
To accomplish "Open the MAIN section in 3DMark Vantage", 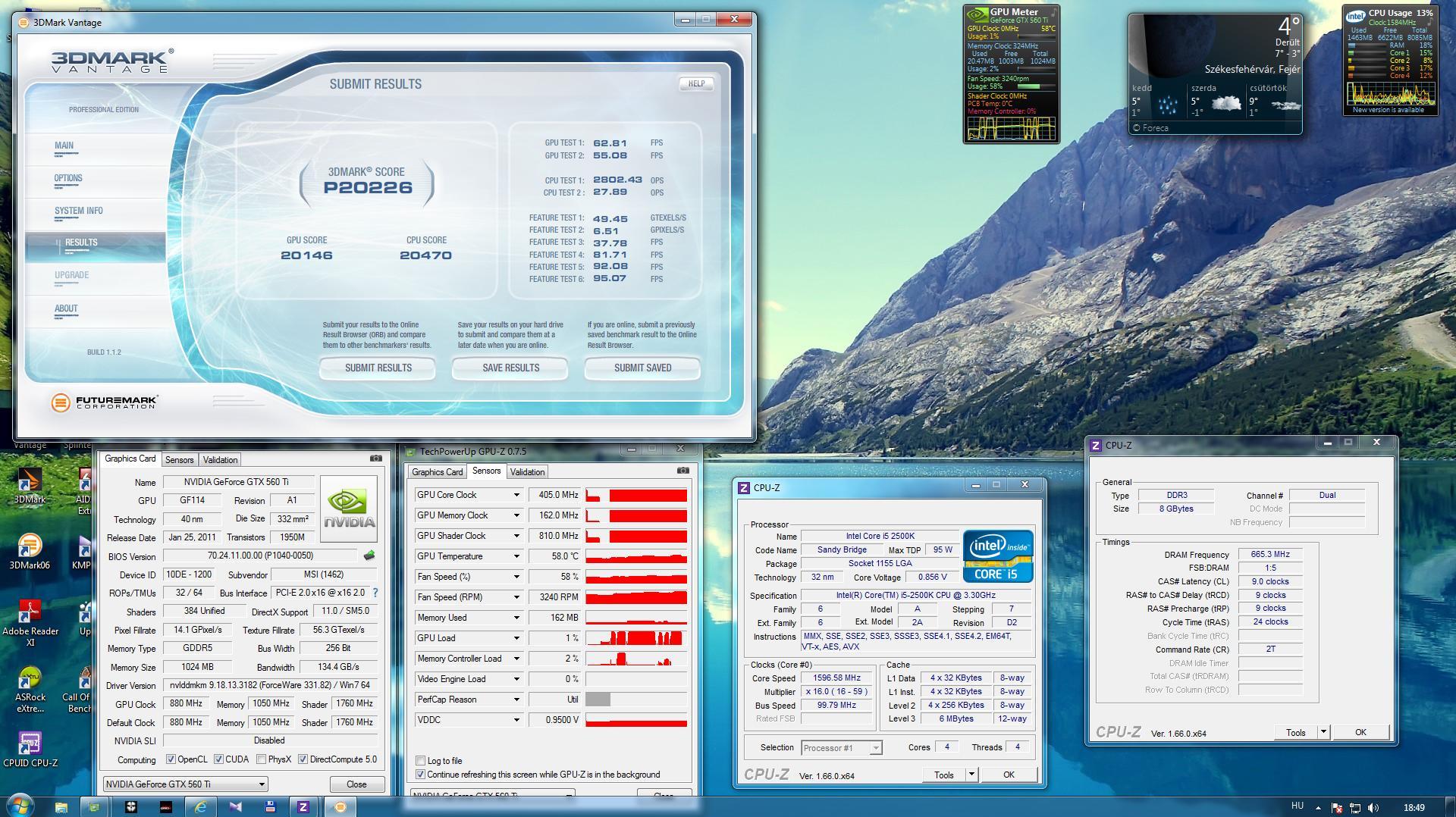I will [64, 146].
